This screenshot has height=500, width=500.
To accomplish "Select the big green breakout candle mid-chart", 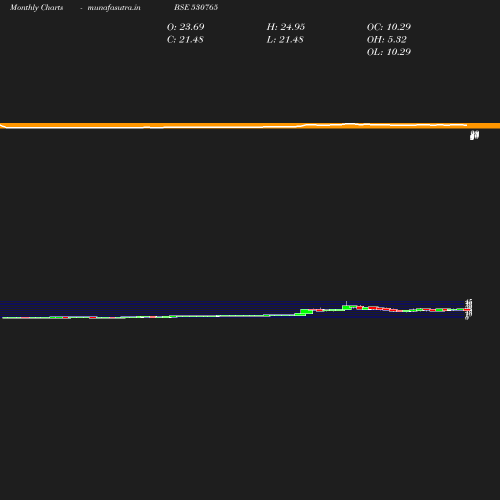I will click(x=306, y=311).
